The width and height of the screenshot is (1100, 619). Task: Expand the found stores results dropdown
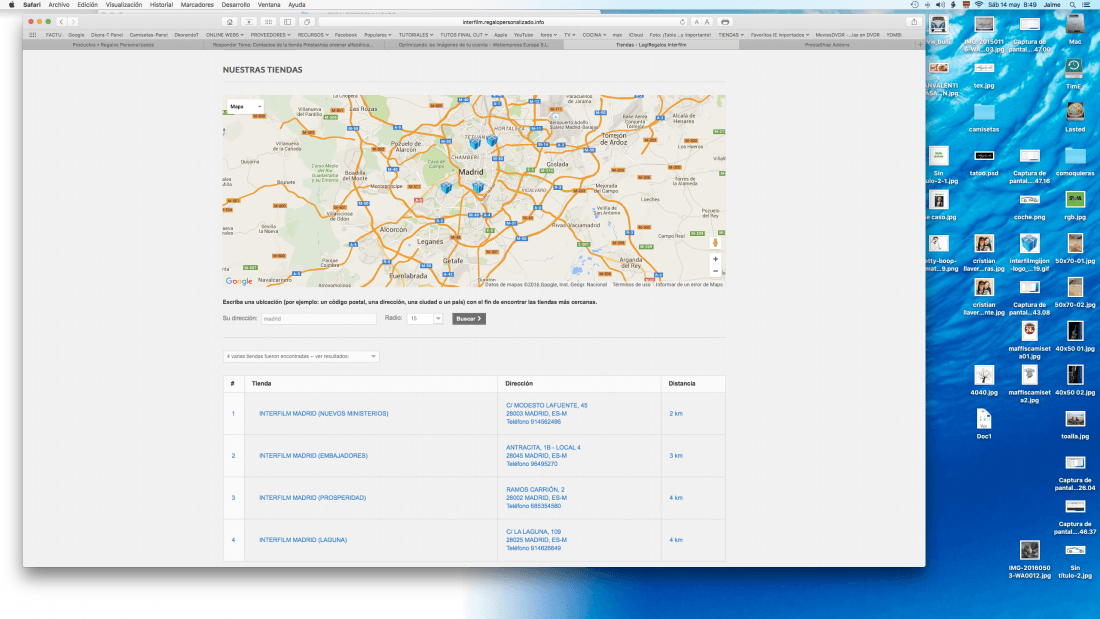point(301,357)
